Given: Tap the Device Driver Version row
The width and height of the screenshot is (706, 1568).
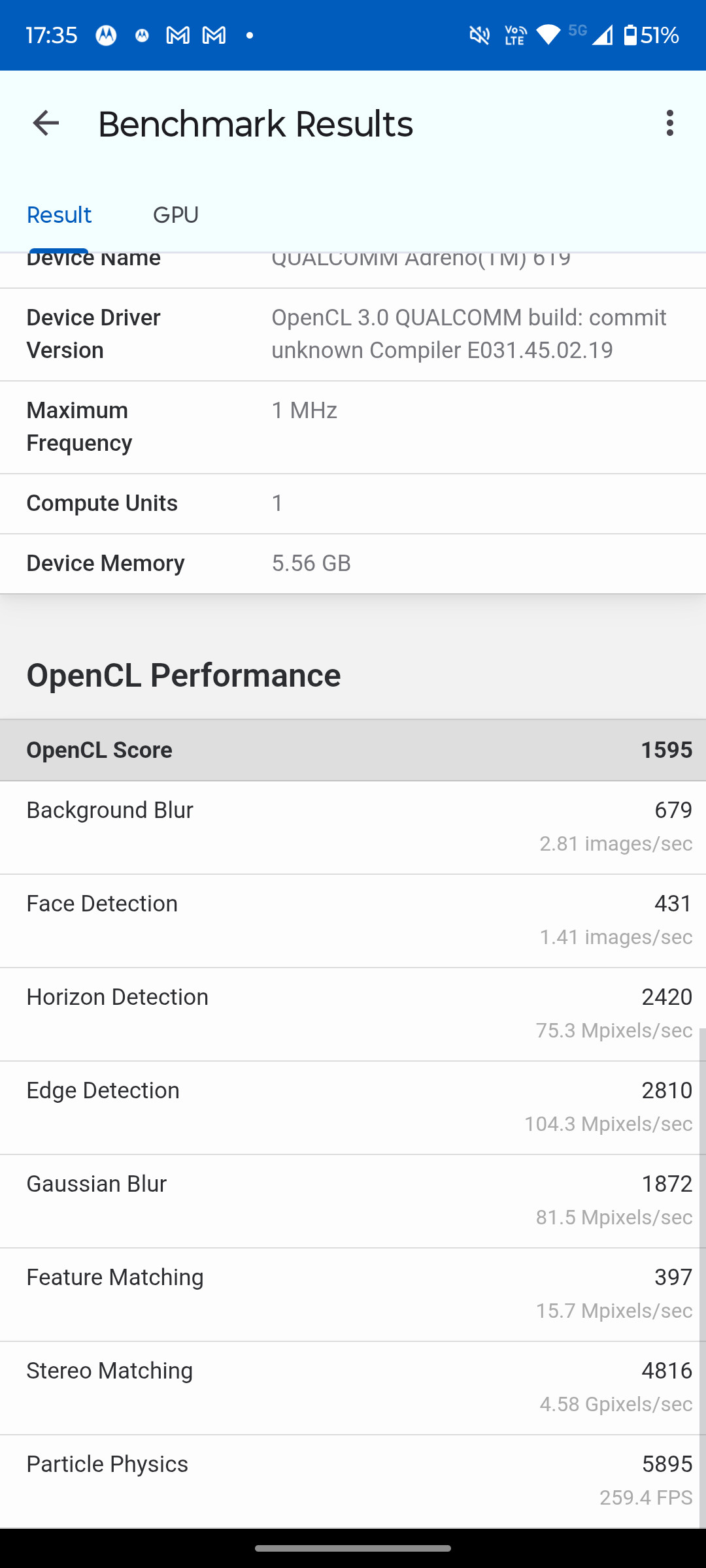Looking at the screenshot, I should point(353,335).
